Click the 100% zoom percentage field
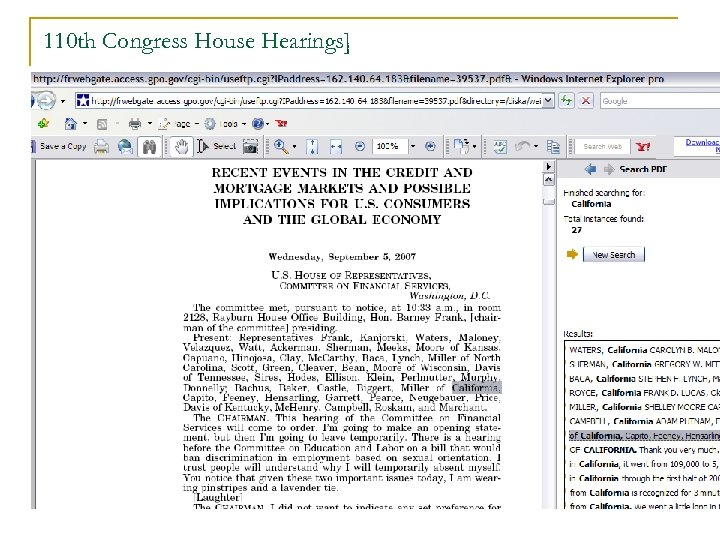This screenshot has width=720, height=540. (390, 146)
